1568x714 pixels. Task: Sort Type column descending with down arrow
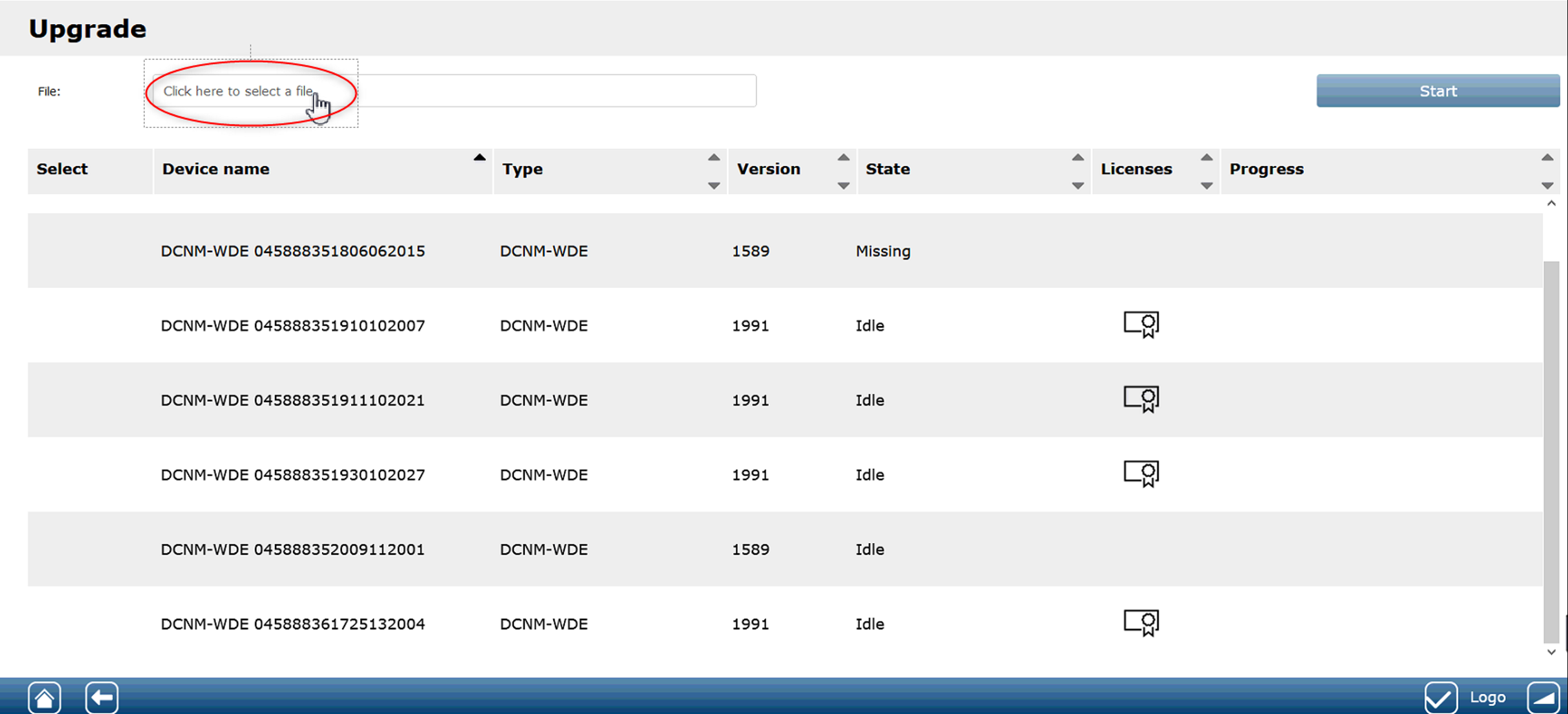pos(714,185)
